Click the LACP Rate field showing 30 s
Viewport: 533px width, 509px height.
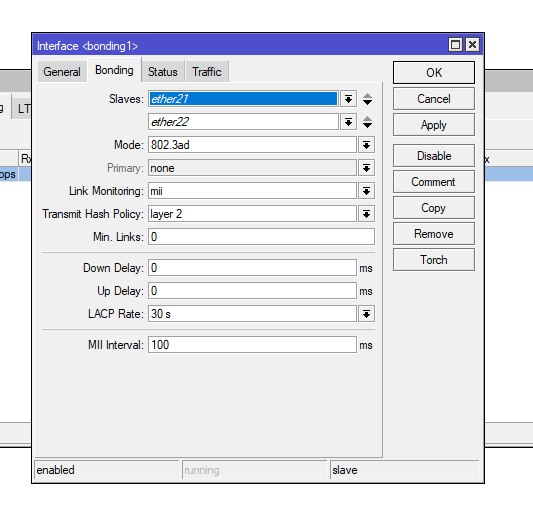[252, 314]
